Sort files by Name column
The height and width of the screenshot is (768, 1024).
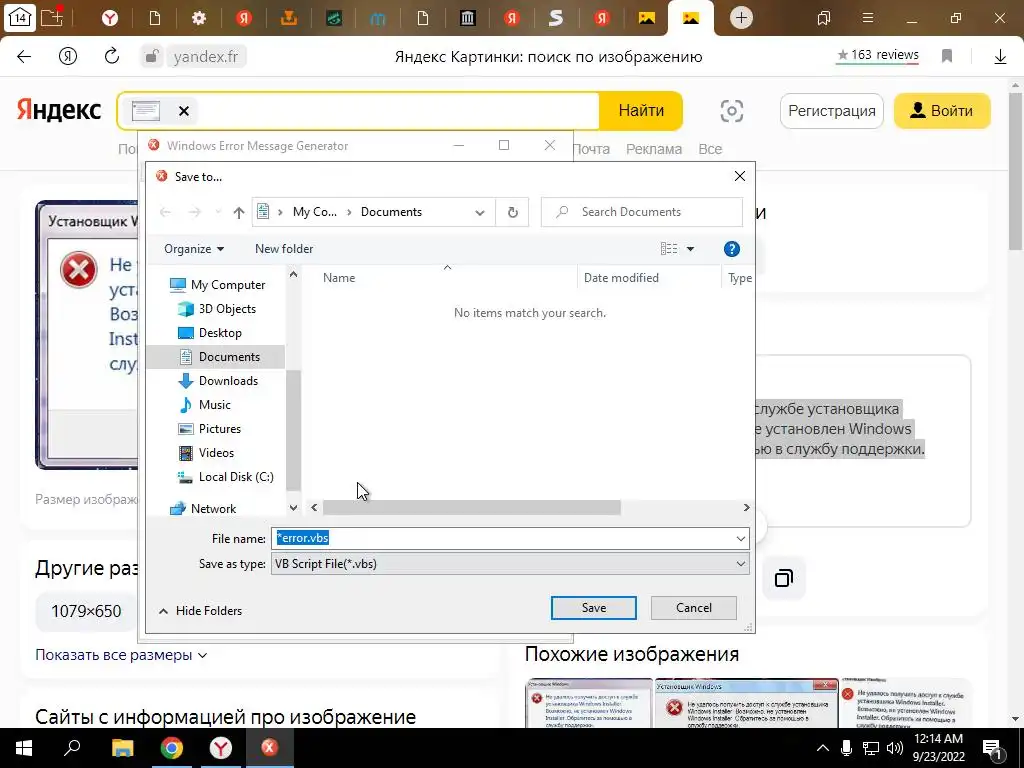click(339, 278)
